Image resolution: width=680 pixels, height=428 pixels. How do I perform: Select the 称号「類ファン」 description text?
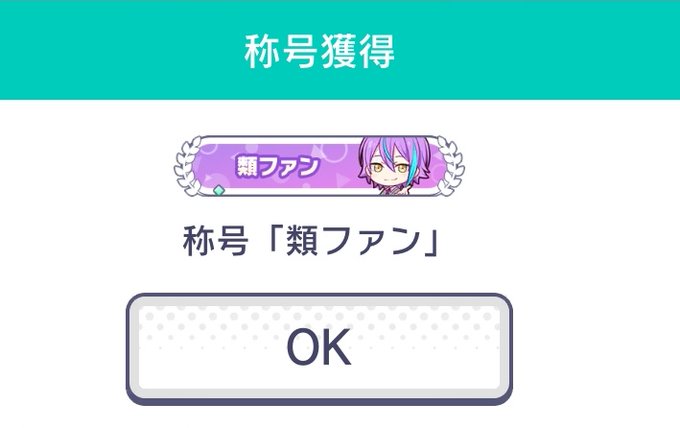coord(311,241)
